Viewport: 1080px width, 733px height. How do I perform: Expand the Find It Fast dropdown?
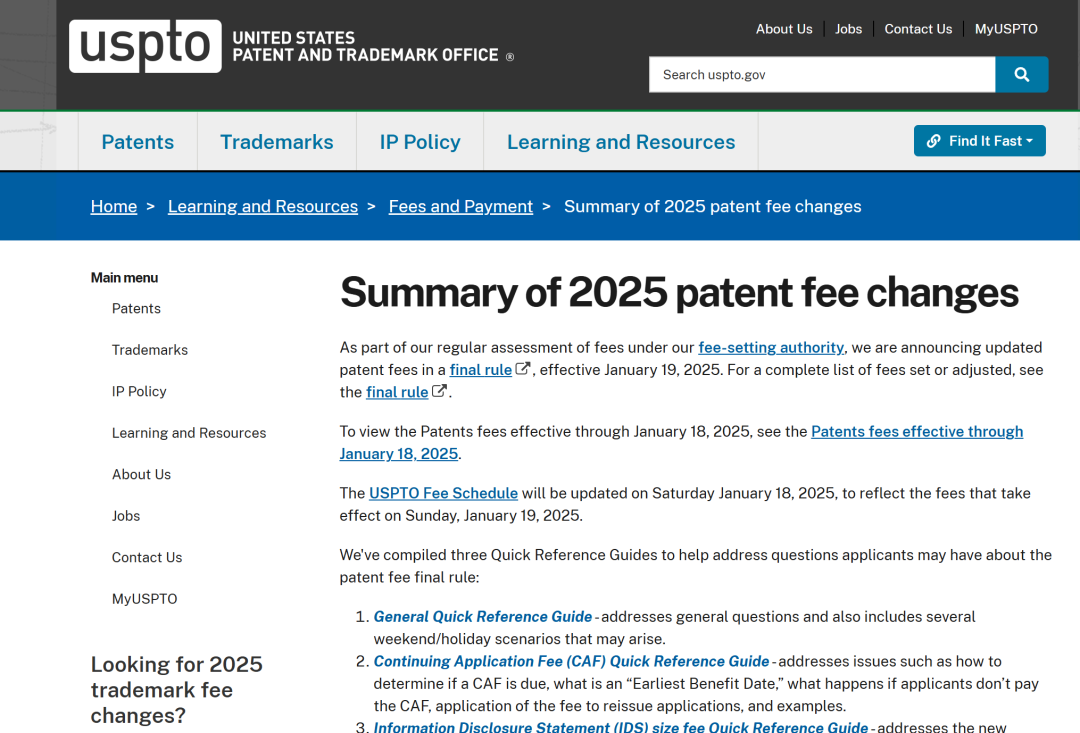tap(979, 141)
